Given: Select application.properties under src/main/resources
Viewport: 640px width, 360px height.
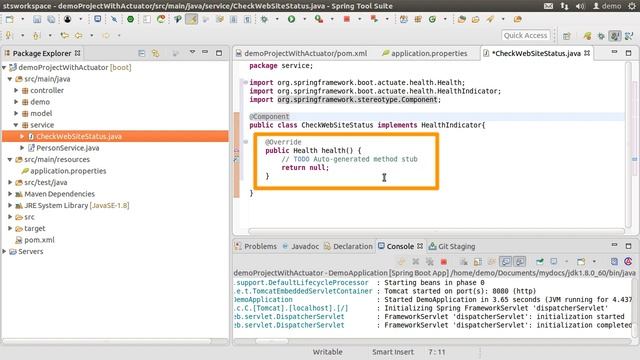Looking at the screenshot, I should 68,171.
